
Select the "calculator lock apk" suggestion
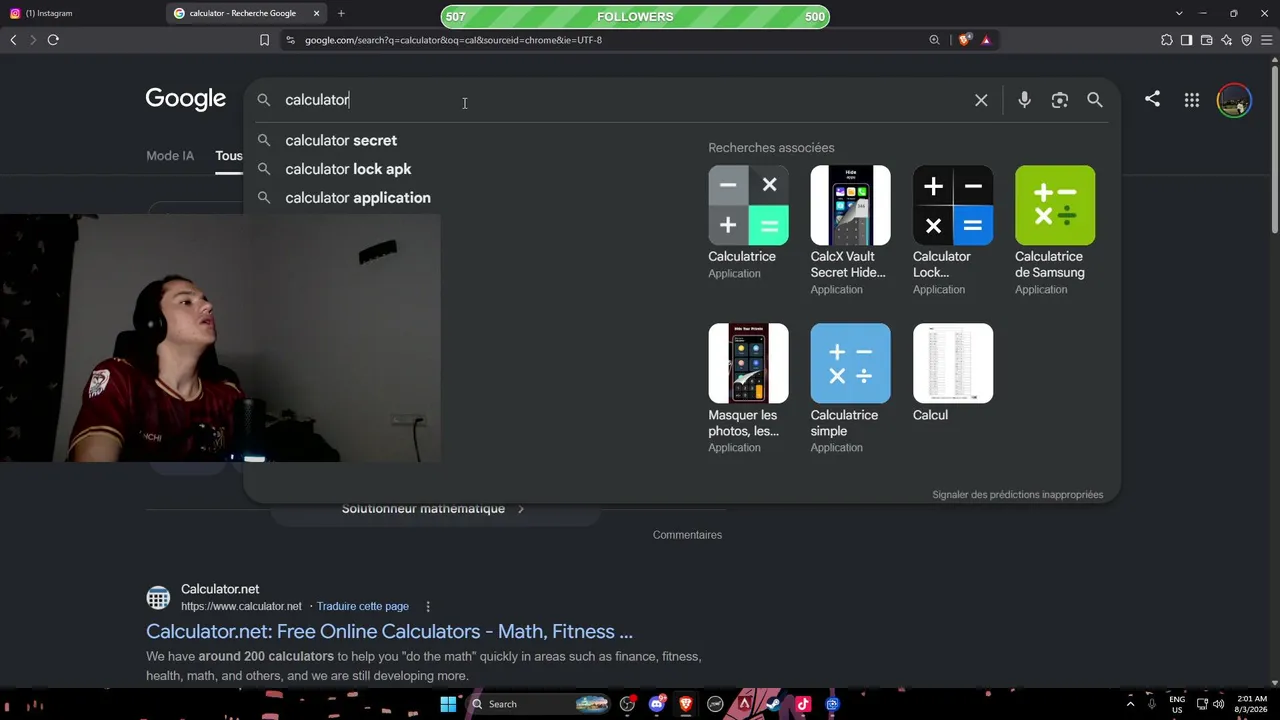348,169
